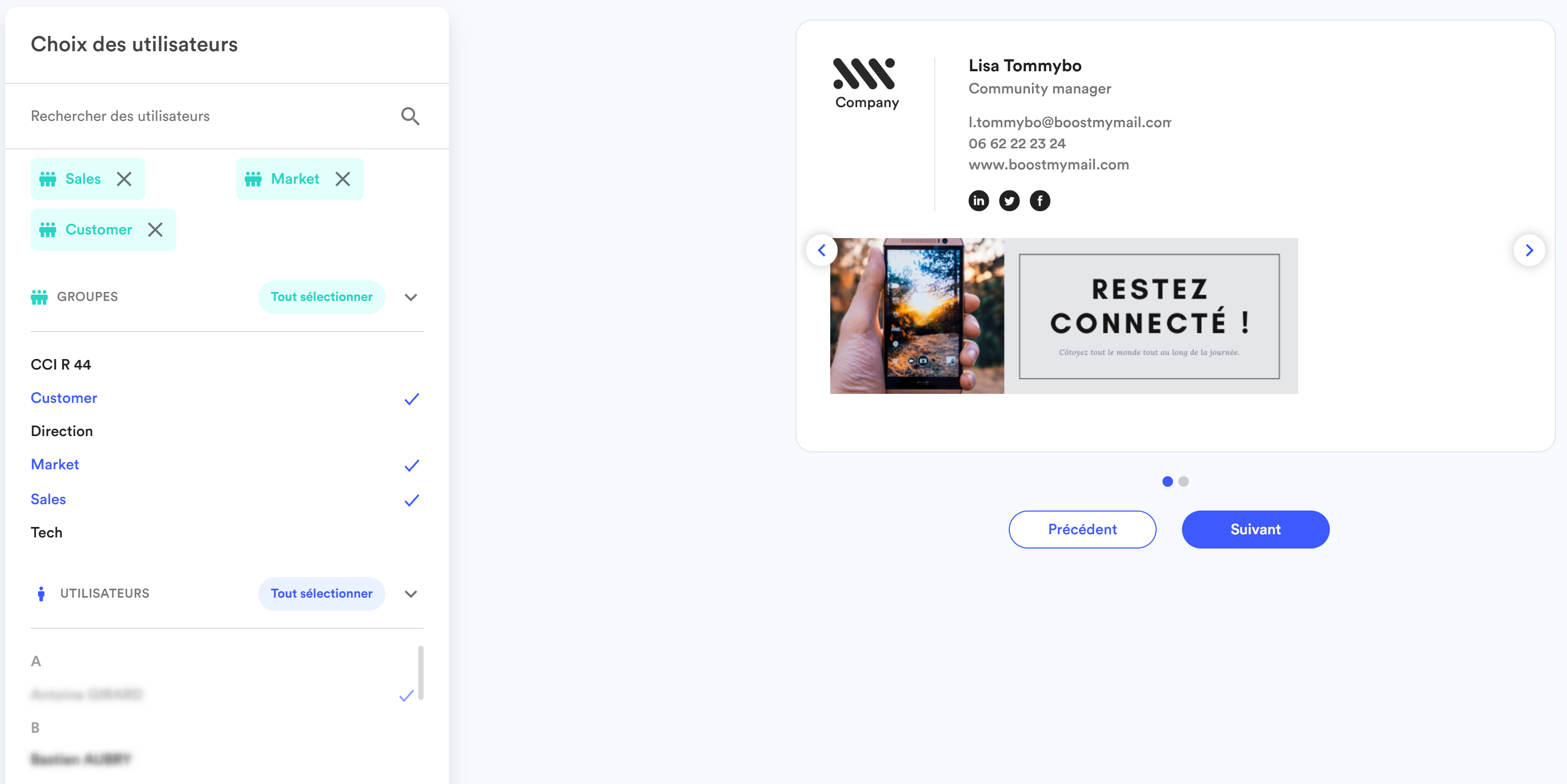Click the Lisa Tommybo name
1567x784 pixels.
1025,65
